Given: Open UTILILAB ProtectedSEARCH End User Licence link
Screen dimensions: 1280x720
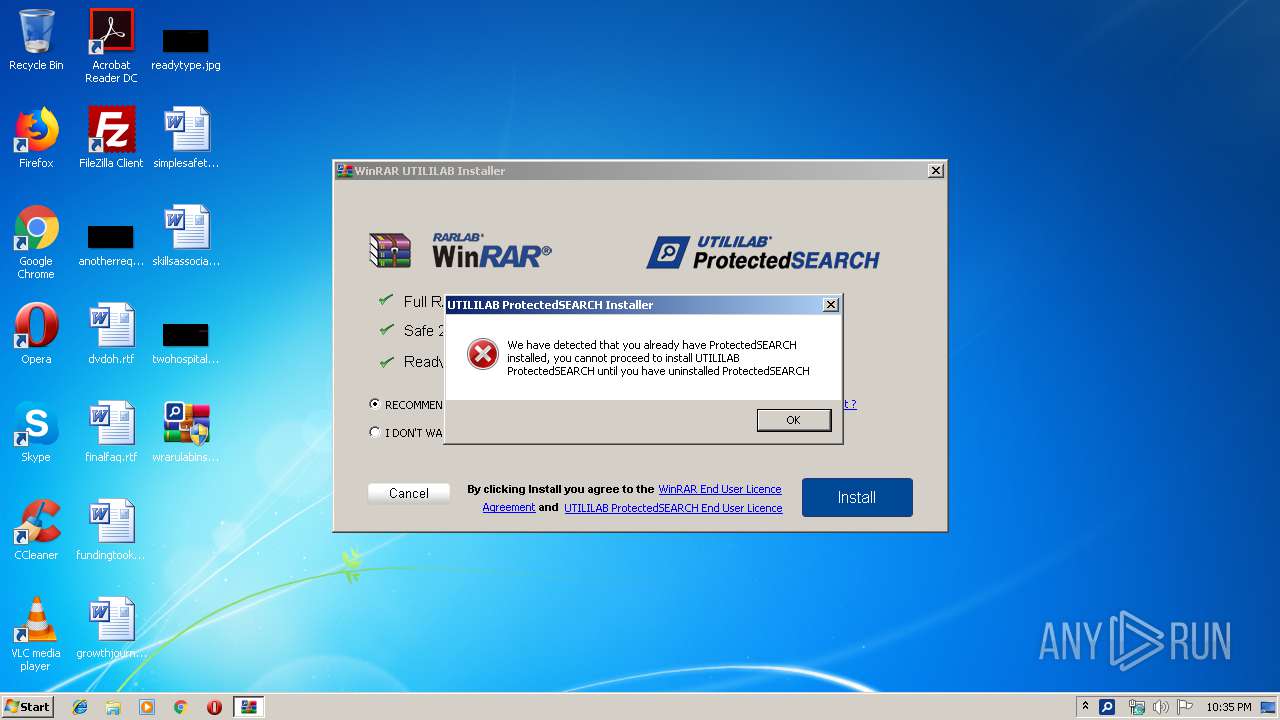Looking at the screenshot, I should [673, 508].
